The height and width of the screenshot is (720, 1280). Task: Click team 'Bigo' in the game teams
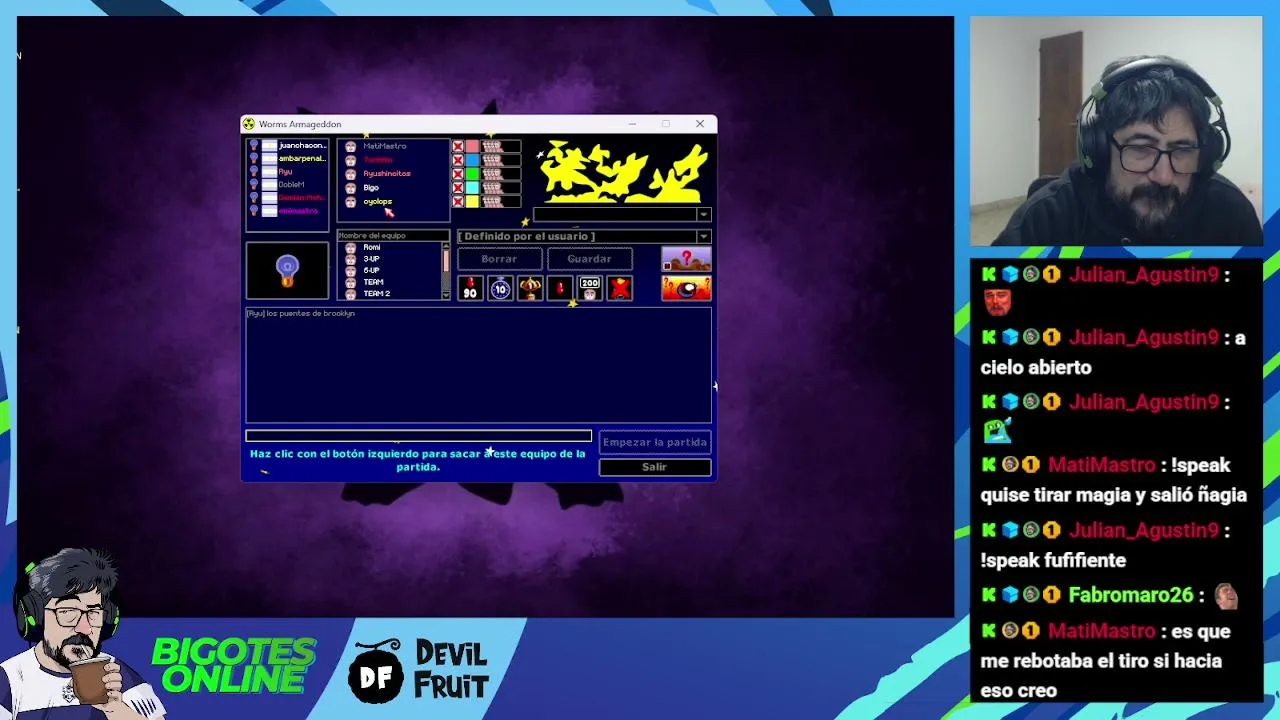(x=371, y=188)
